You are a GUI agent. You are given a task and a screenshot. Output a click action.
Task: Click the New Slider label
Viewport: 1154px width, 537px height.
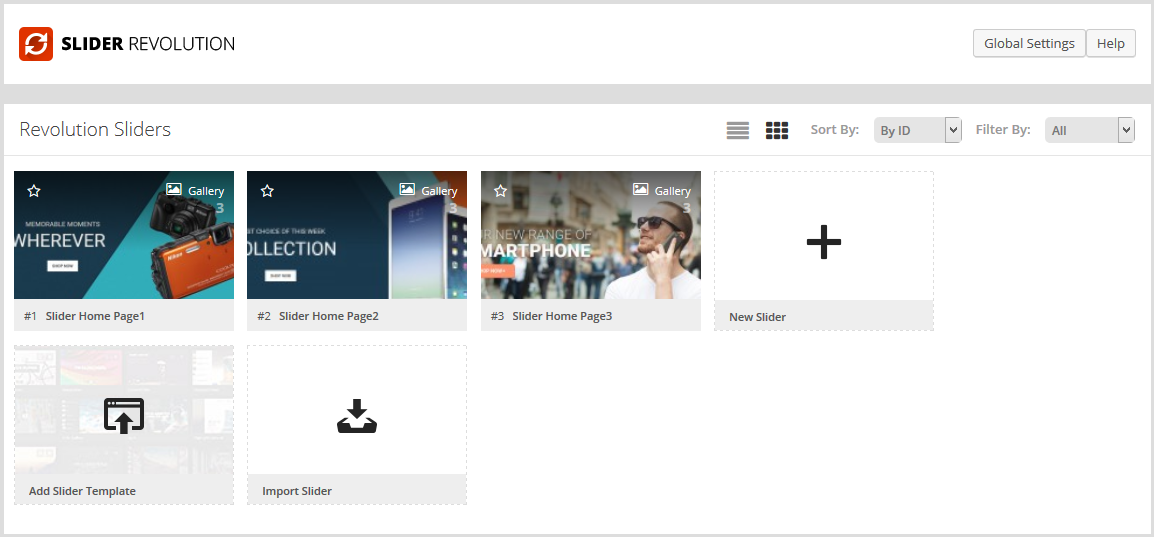point(757,317)
